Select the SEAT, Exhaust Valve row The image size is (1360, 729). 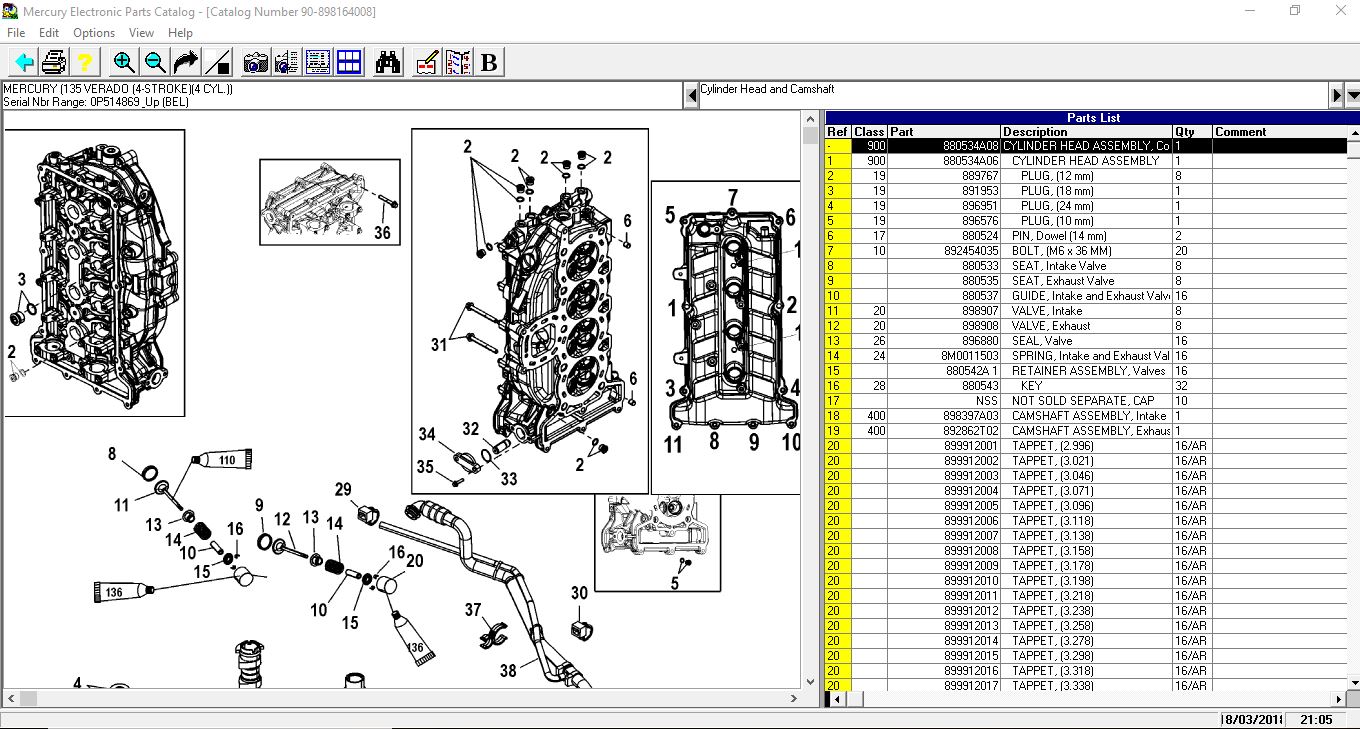[1086, 281]
